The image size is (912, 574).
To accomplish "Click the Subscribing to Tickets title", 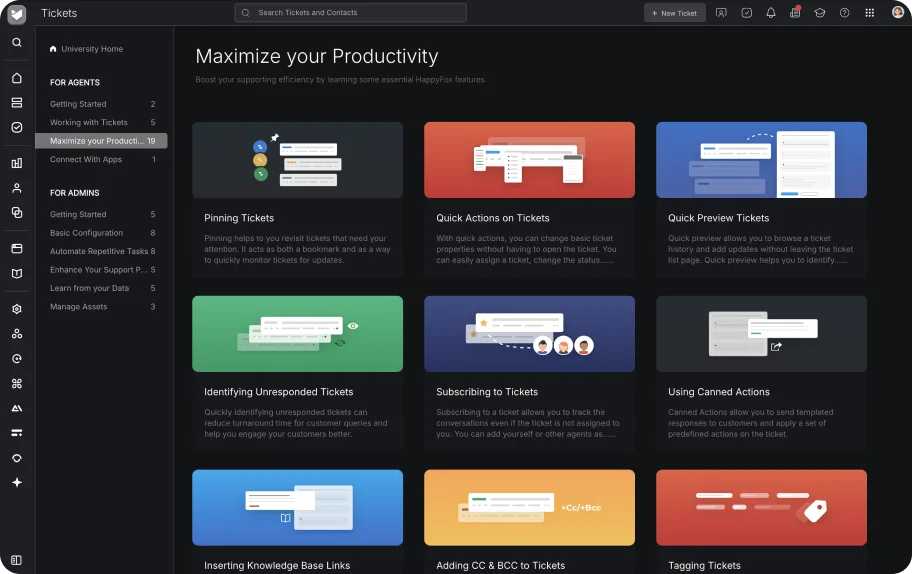I will tap(487, 392).
